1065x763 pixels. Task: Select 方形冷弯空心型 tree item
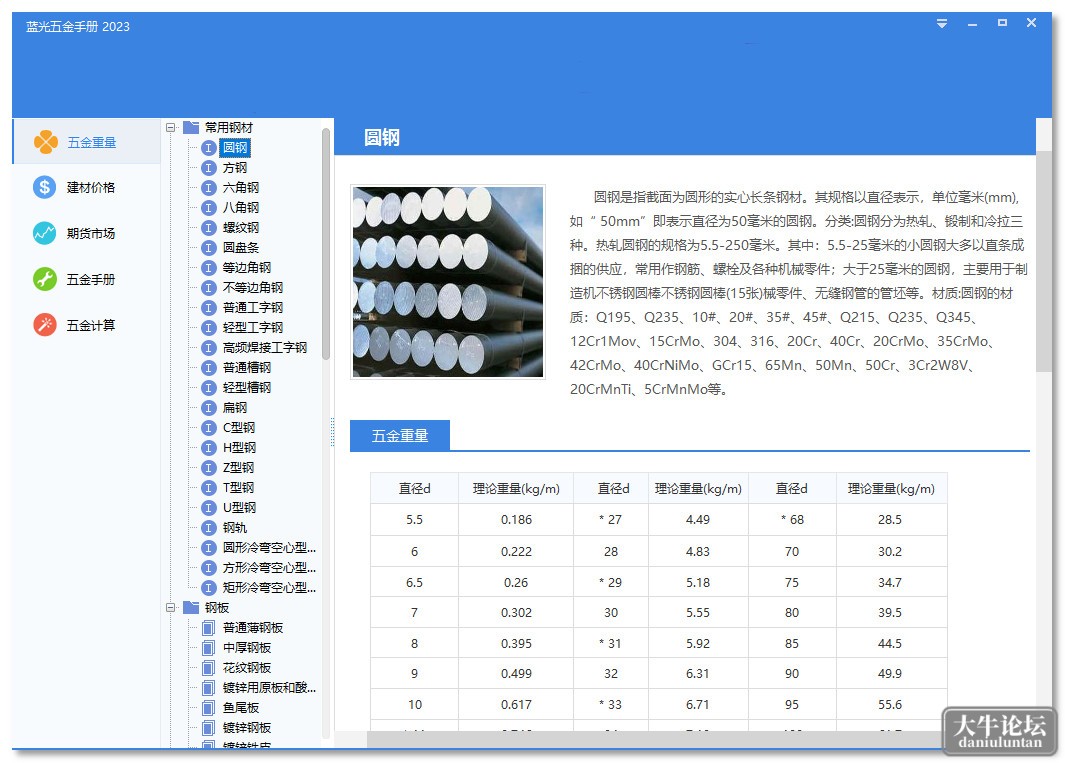269,568
